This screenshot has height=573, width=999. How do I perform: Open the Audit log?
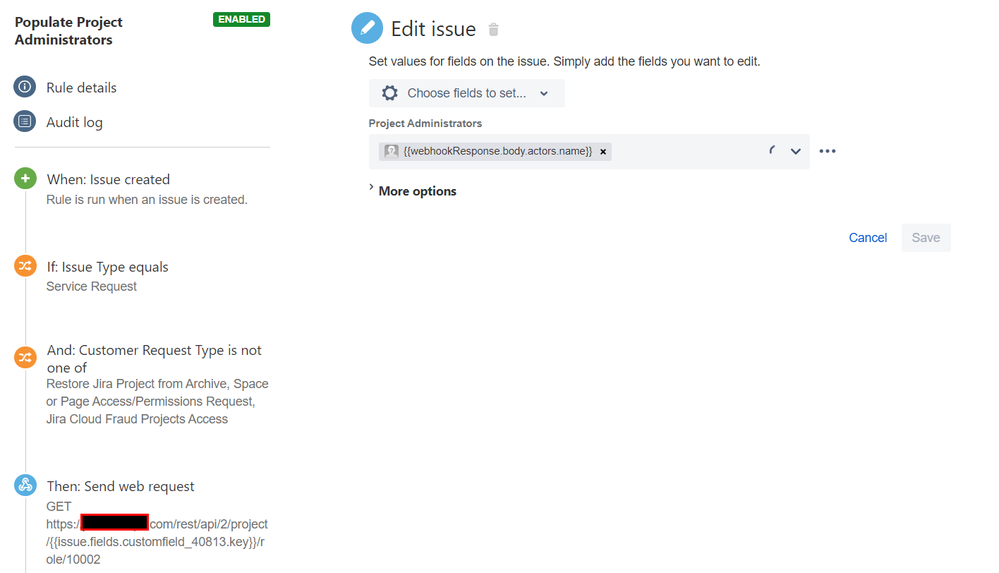[74, 122]
